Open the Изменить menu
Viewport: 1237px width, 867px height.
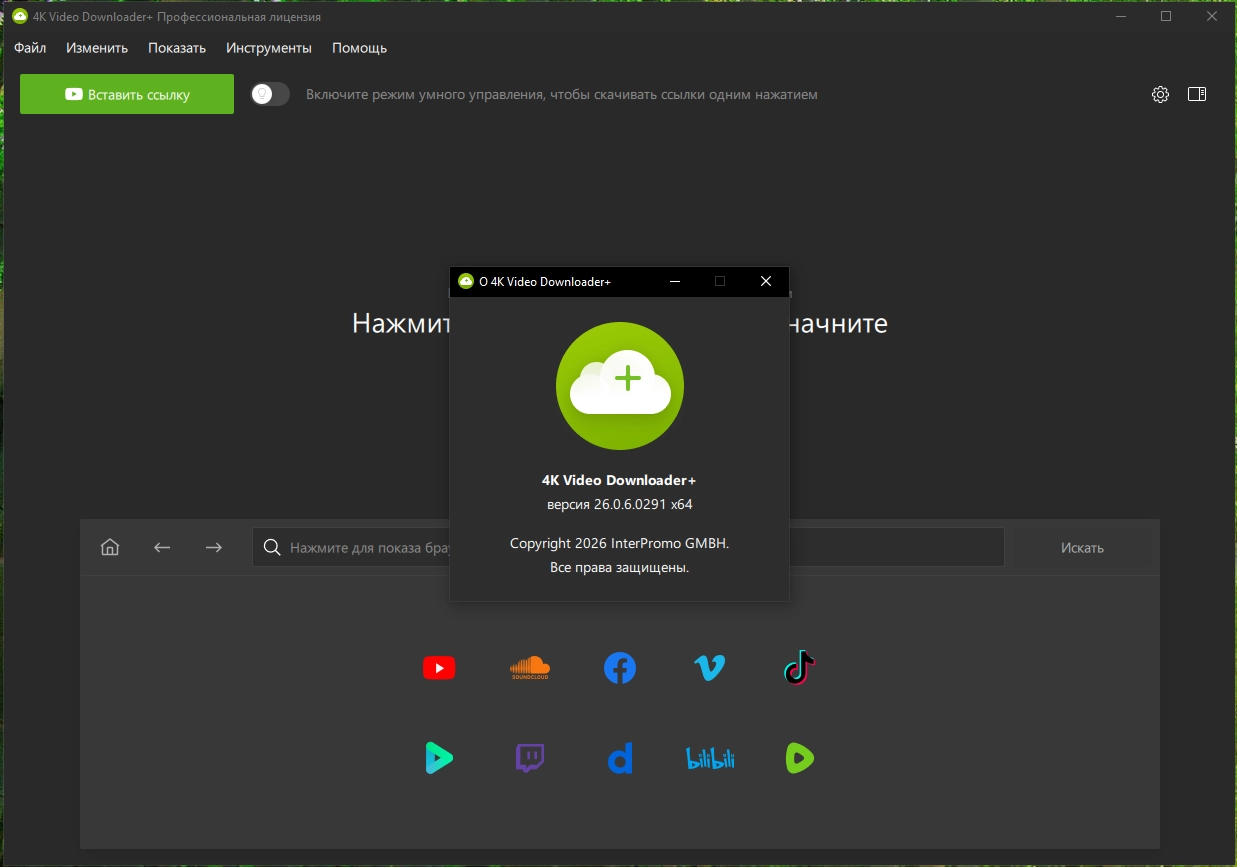(x=97, y=48)
